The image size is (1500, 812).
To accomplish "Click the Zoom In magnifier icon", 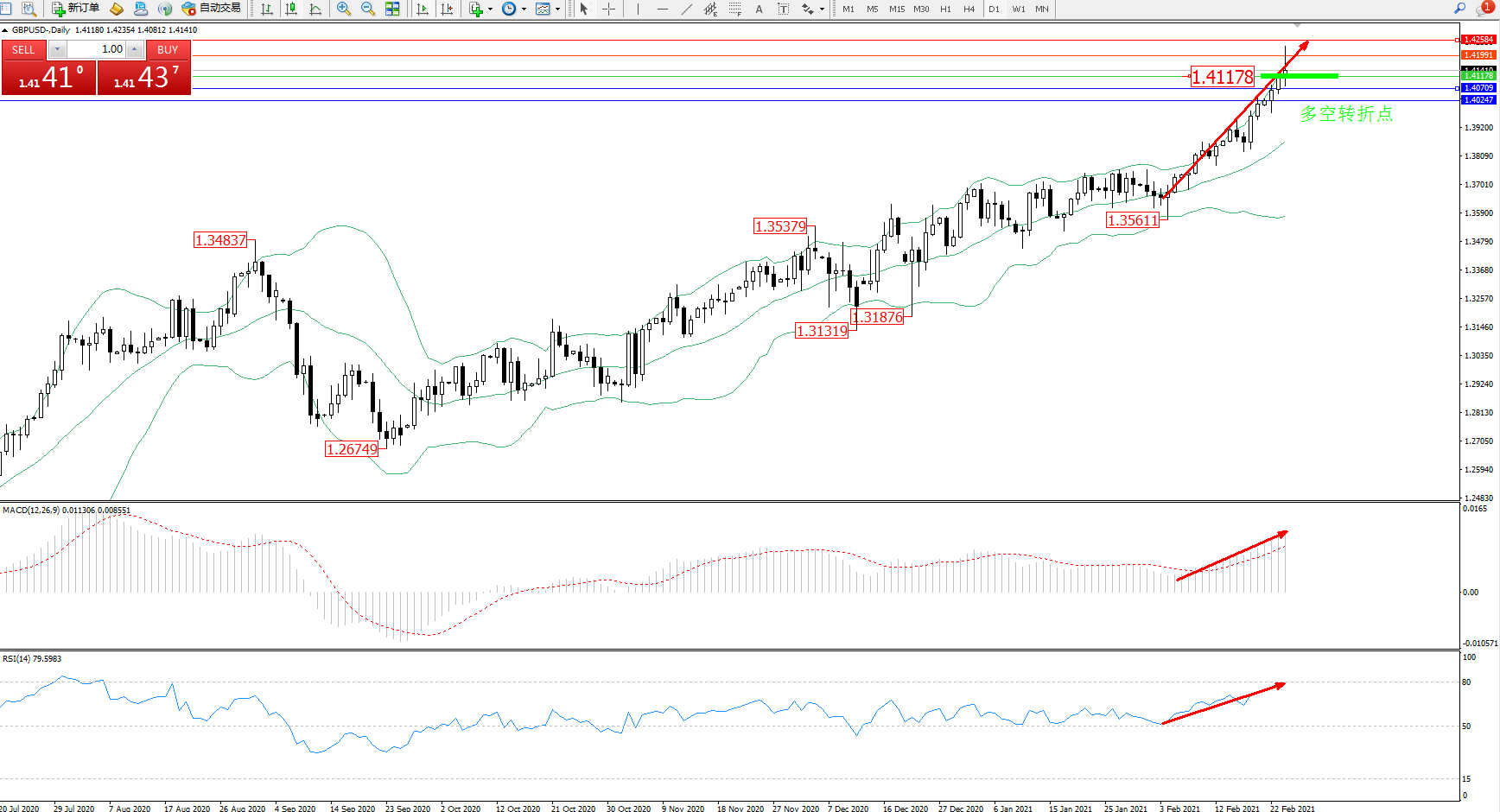I will [x=344, y=9].
